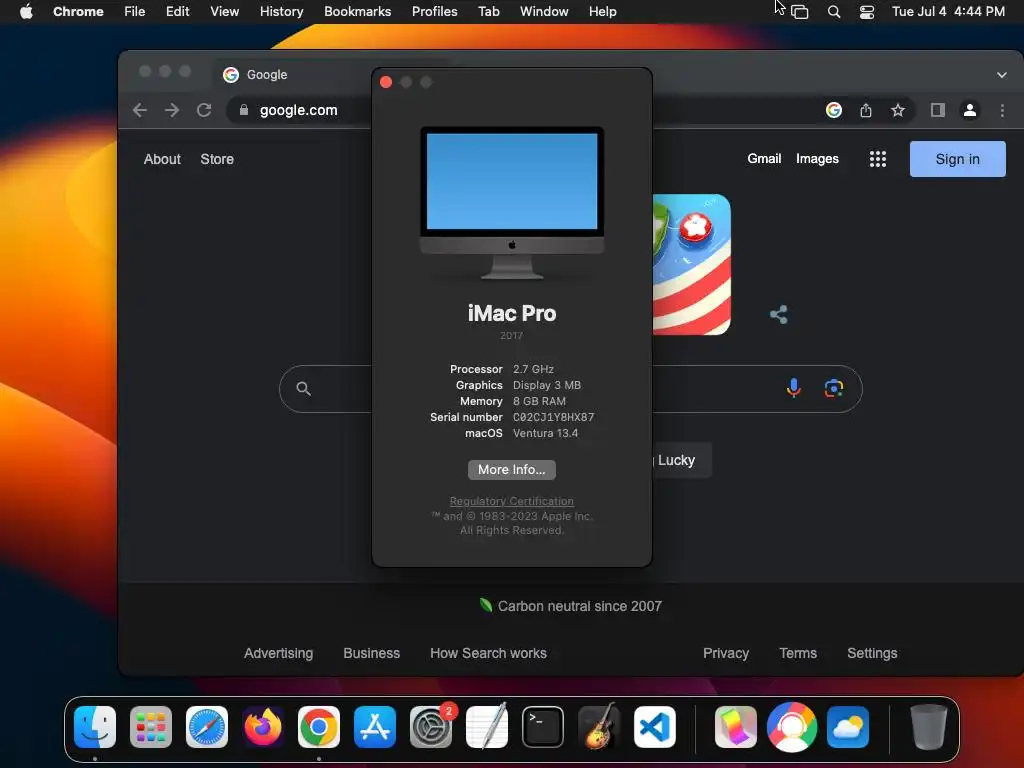Open the Regulatory Certification link
The width and height of the screenshot is (1024, 768).
click(511, 501)
